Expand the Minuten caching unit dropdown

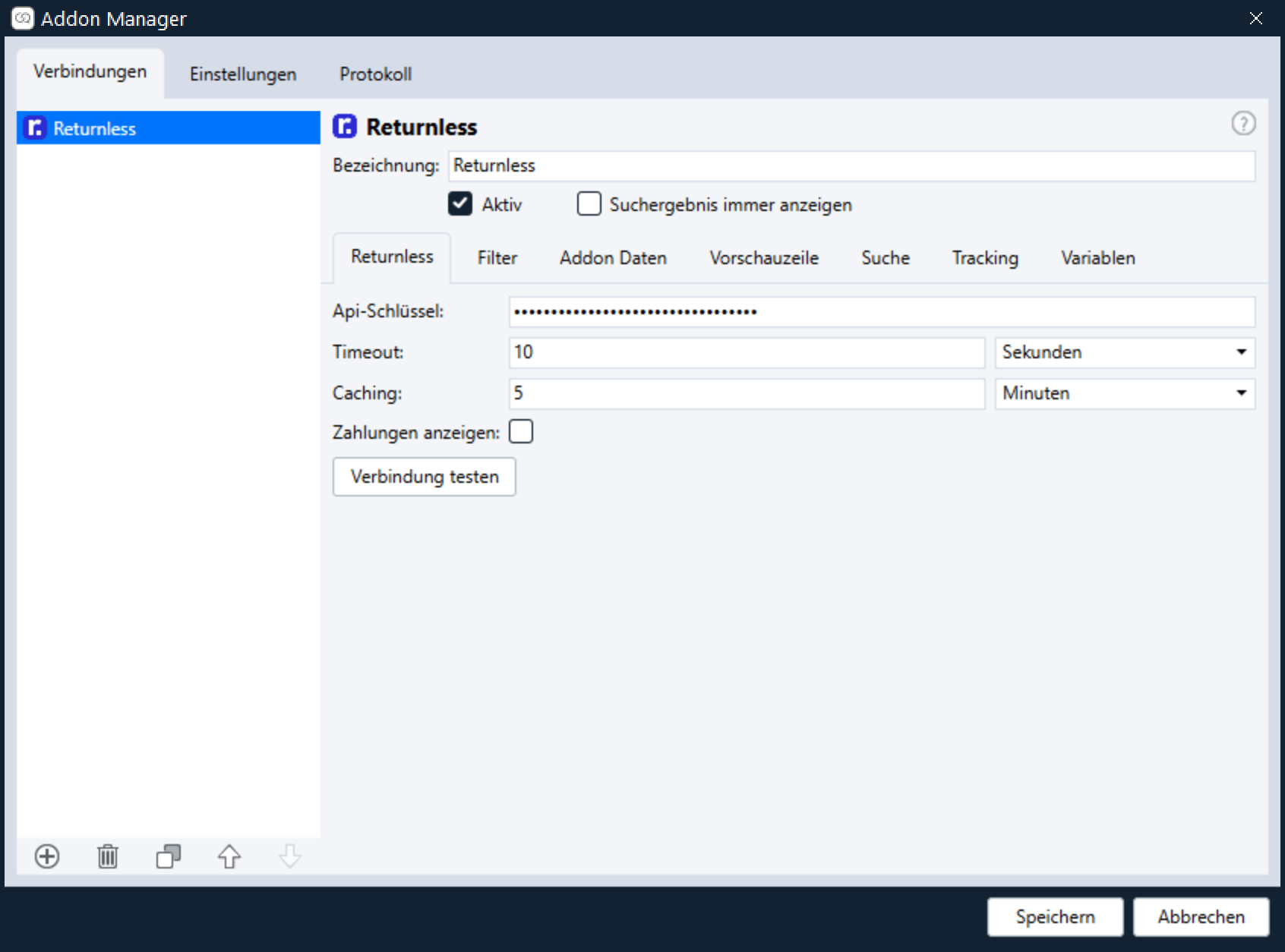(x=1125, y=393)
